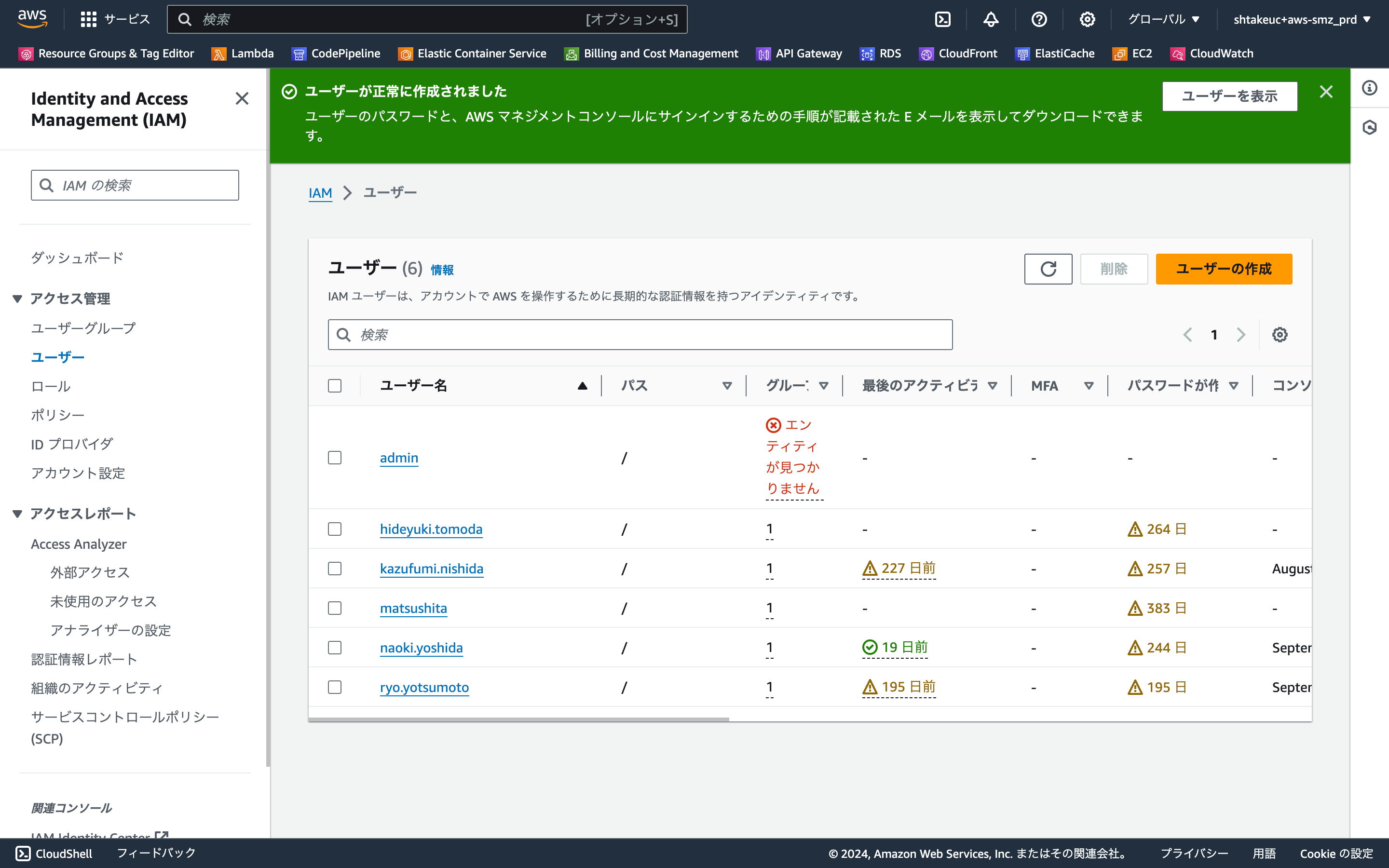Open the Billing and Cost Management shortcut
The height and width of the screenshot is (868, 1389).
(652, 54)
